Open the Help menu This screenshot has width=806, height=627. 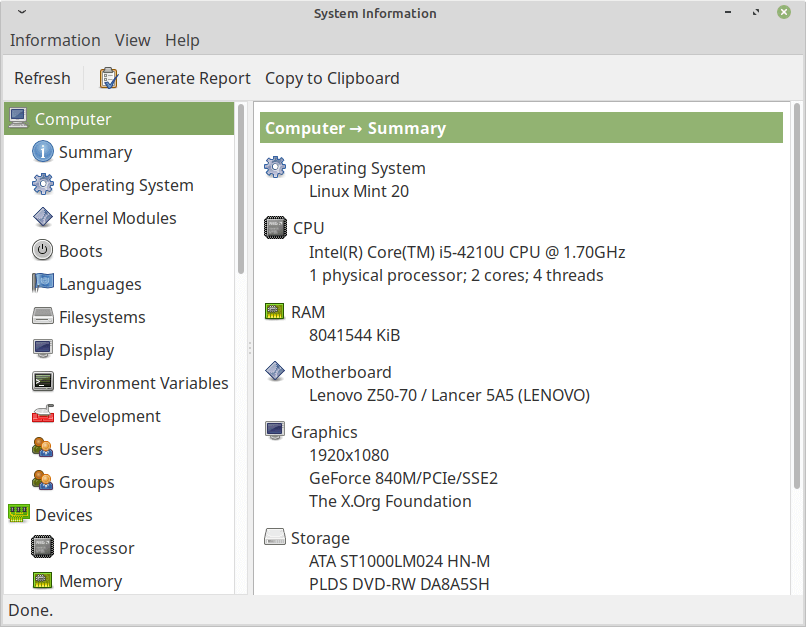click(182, 40)
